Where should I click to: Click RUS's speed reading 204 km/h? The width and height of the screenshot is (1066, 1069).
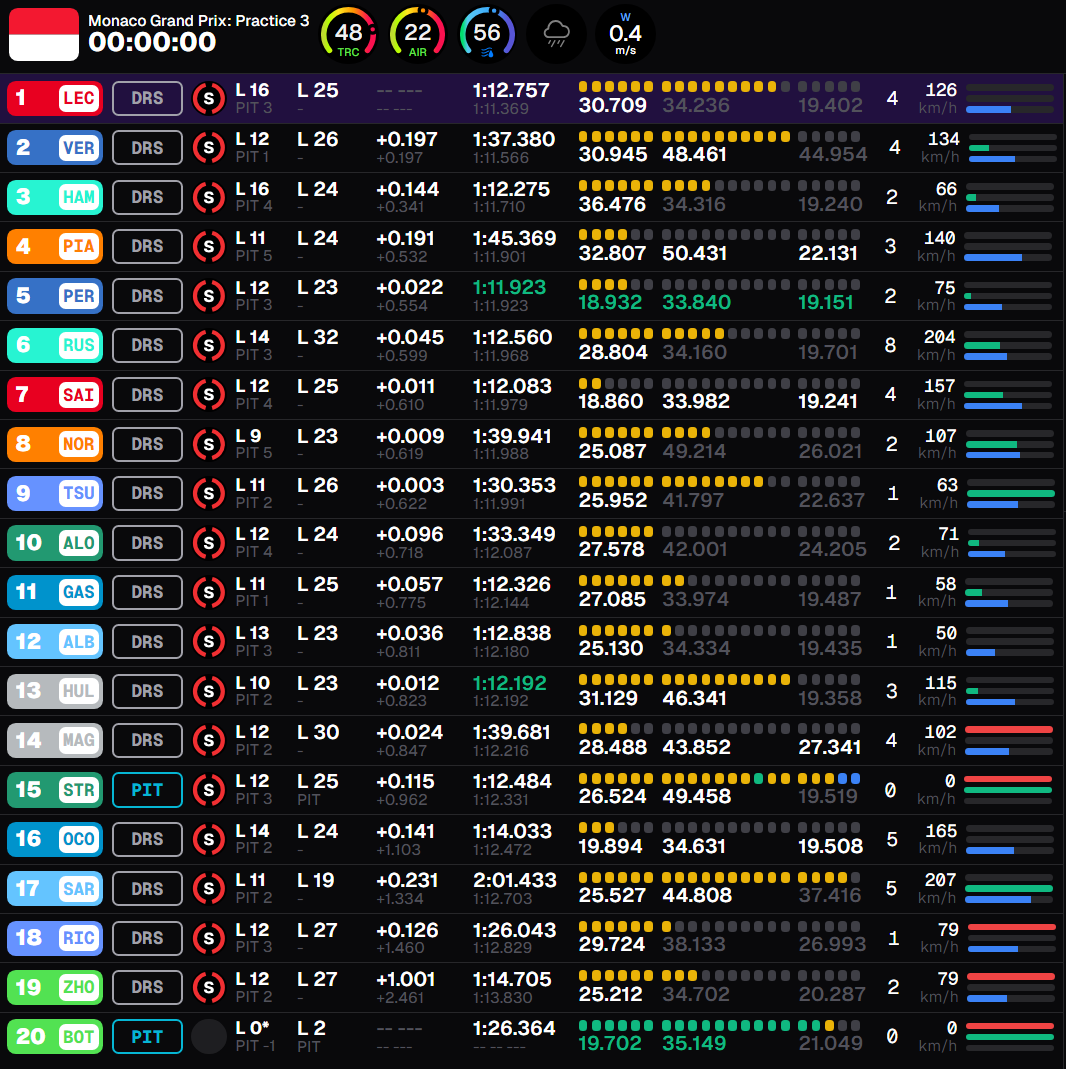pyautogui.click(x=938, y=345)
